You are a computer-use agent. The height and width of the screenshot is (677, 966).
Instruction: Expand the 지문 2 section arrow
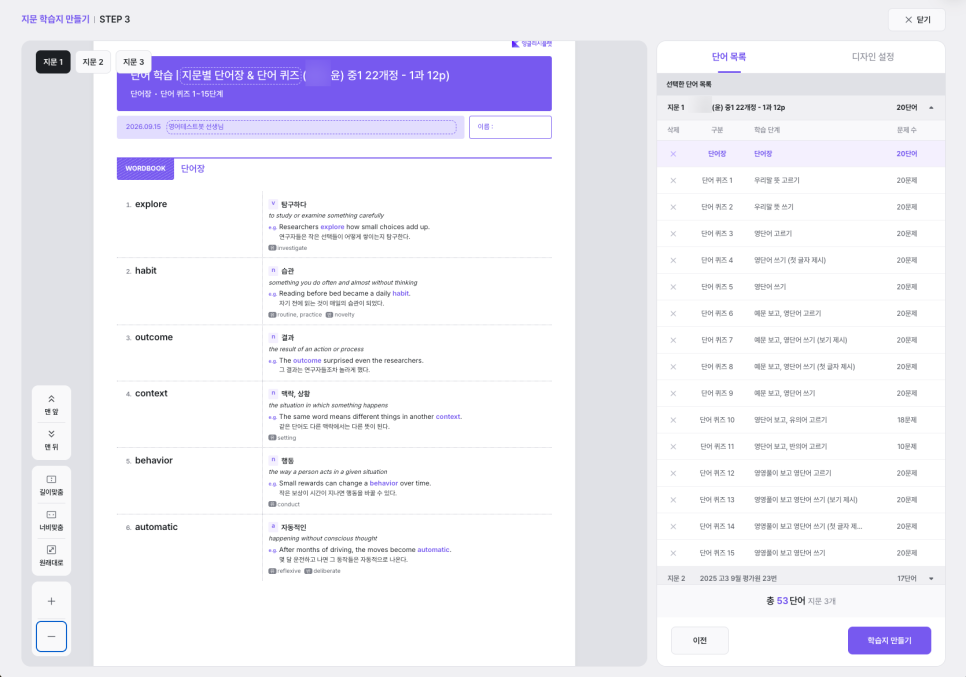tap(931, 578)
